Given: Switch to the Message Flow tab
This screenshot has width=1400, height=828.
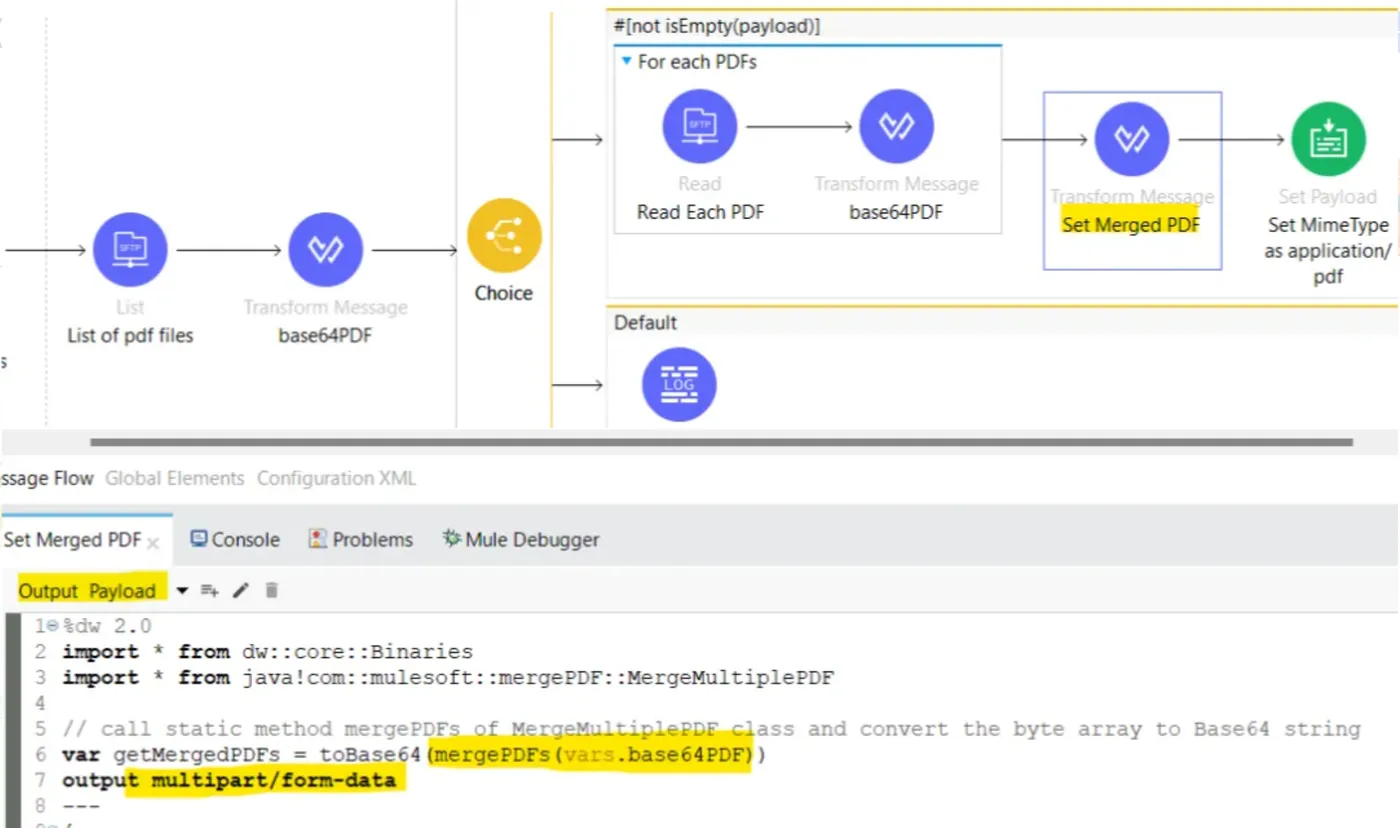Looking at the screenshot, I should point(47,478).
